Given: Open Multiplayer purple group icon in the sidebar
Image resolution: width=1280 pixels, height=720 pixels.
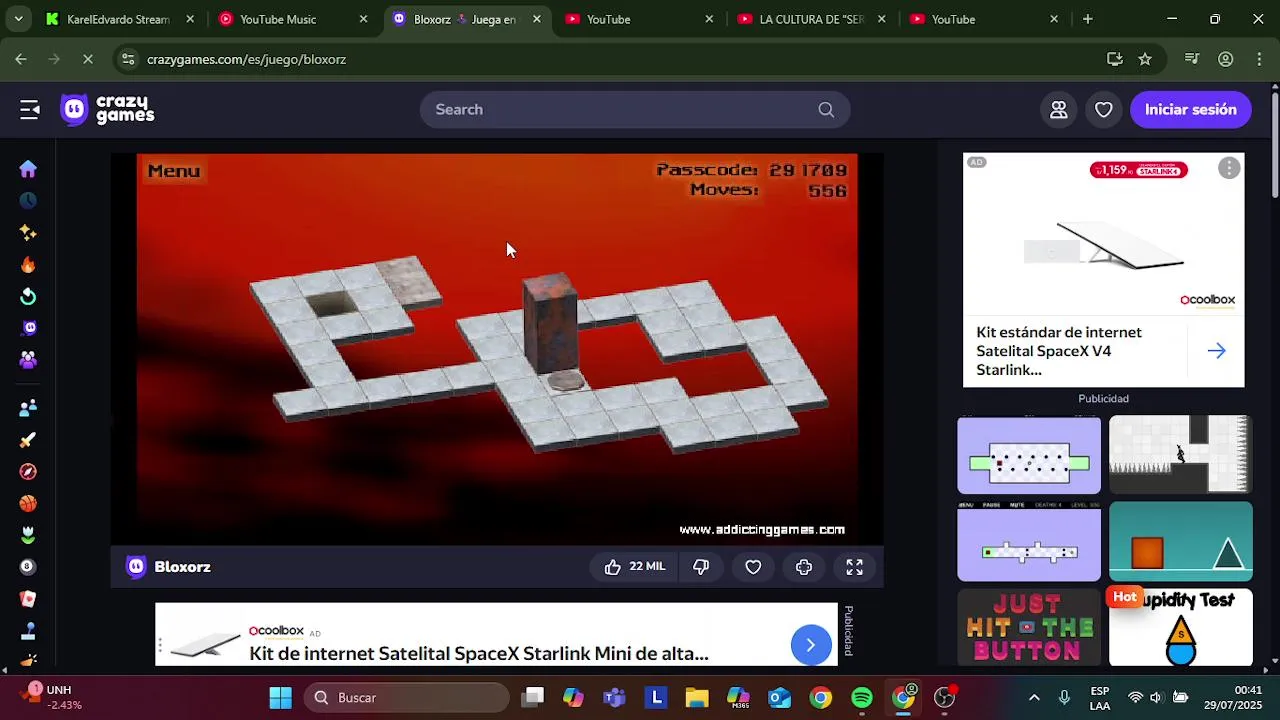Looking at the screenshot, I should point(28,360).
